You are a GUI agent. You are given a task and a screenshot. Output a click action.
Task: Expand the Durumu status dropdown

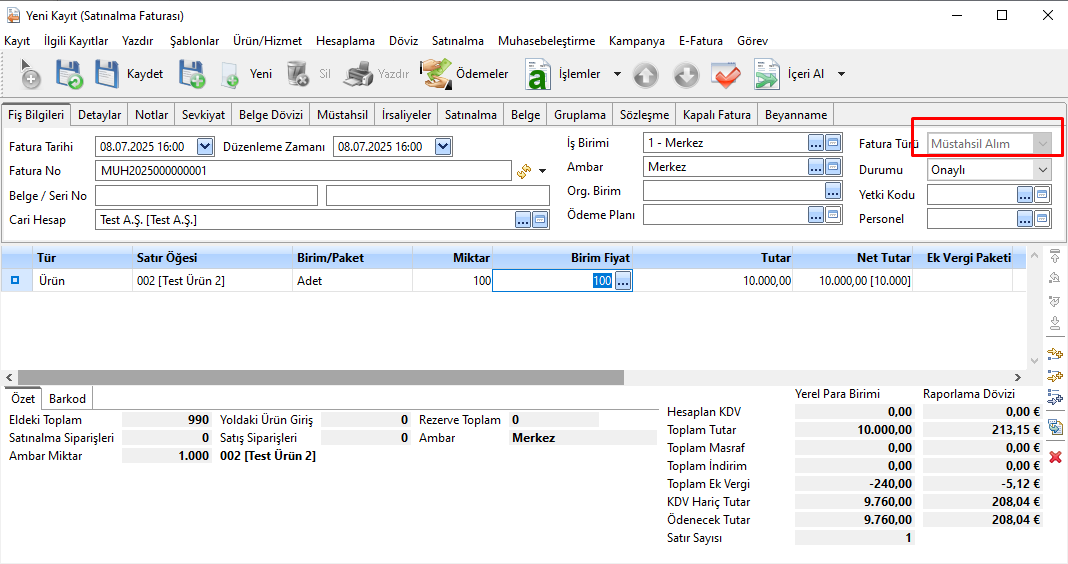[1042, 170]
